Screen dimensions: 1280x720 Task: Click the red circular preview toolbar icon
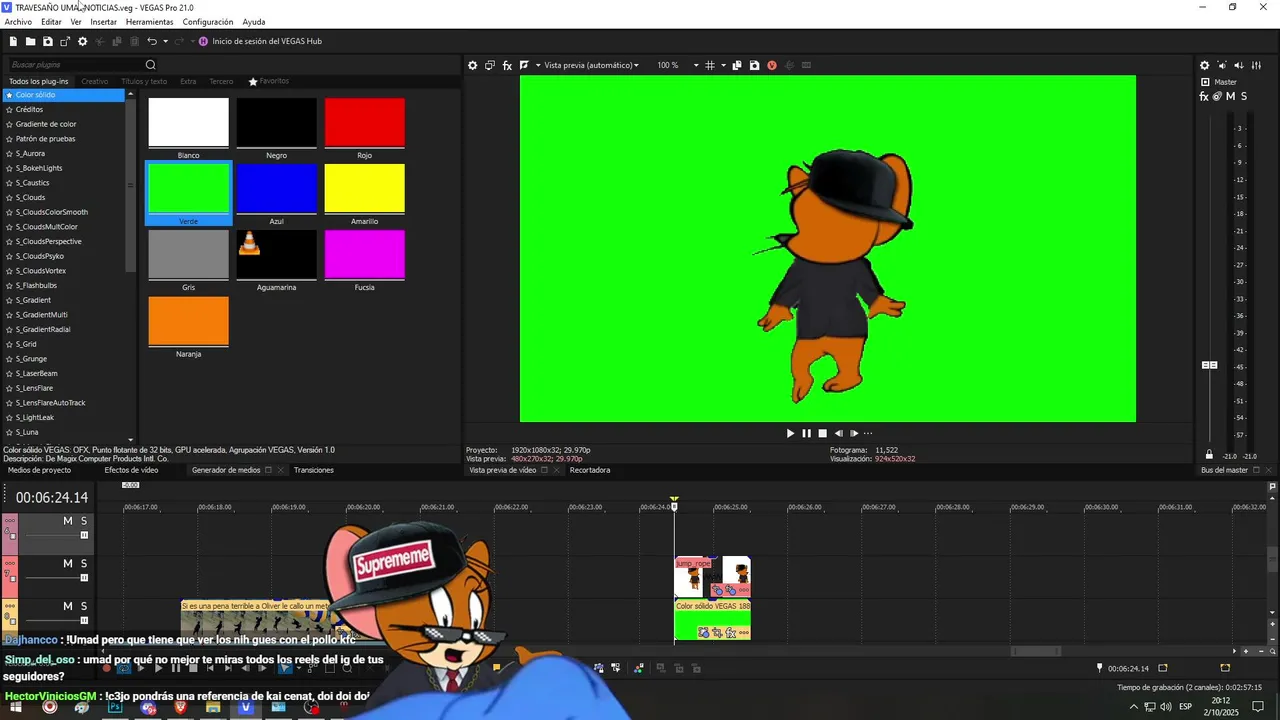pos(771,65)
